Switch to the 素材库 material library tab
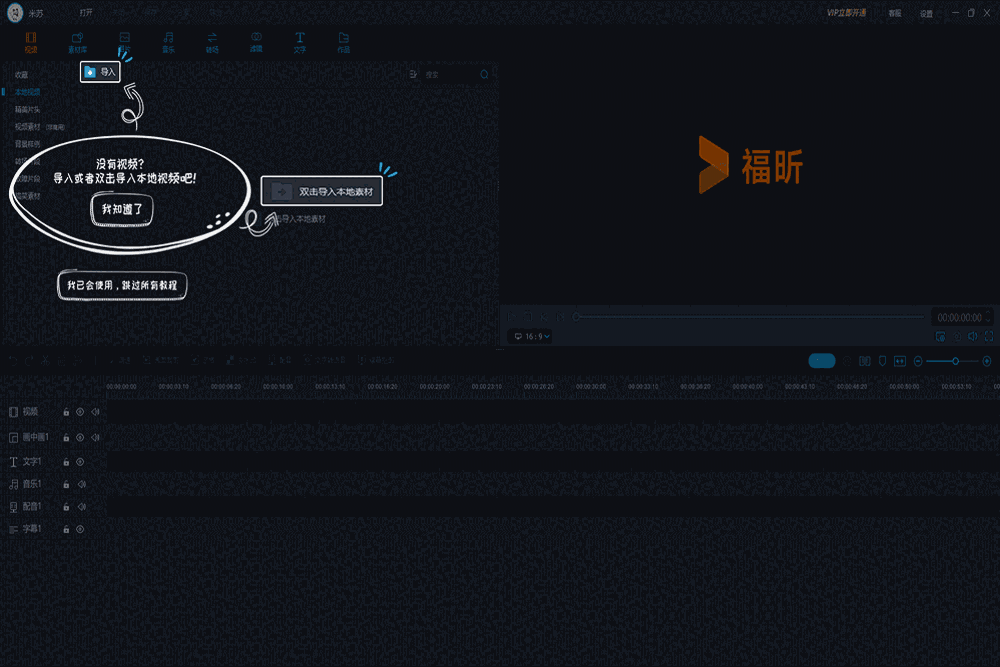This screenshot has width=1000, height=667. pyautogui.click(x=78, y=42)
